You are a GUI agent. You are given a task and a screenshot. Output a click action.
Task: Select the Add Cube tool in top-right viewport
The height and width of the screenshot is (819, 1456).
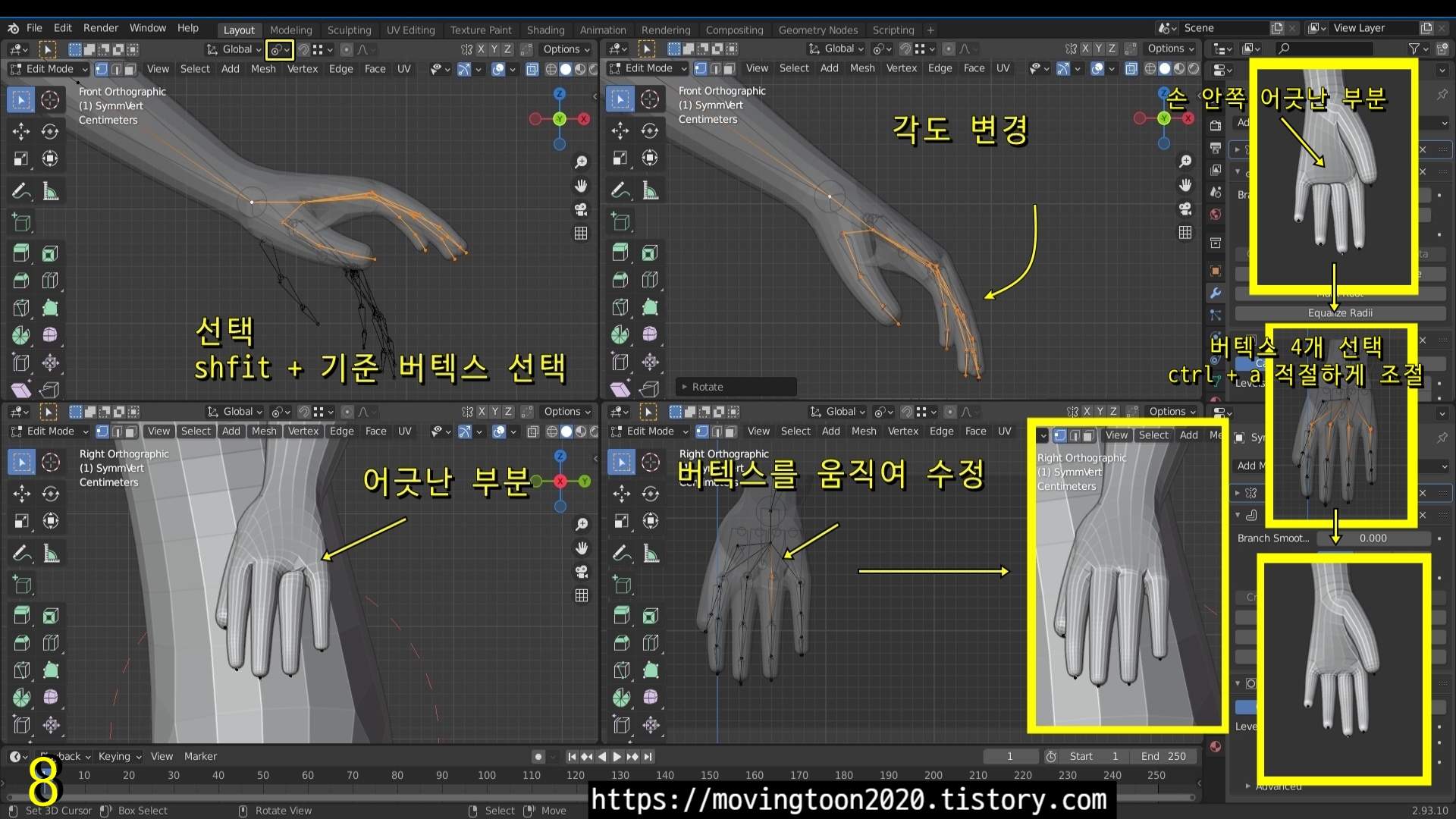coord(621,221)
